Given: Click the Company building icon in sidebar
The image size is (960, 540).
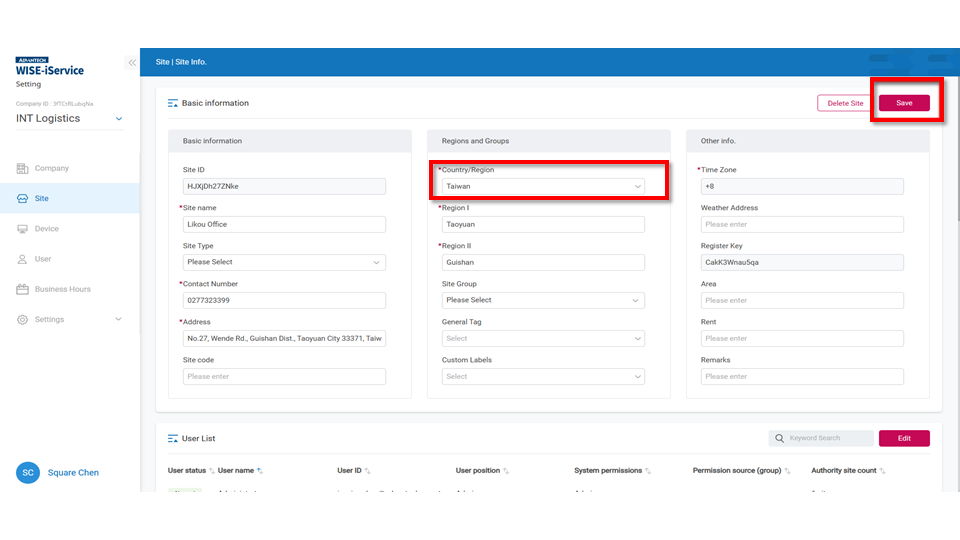Looking at the screenshot, I should coord(23,169).
